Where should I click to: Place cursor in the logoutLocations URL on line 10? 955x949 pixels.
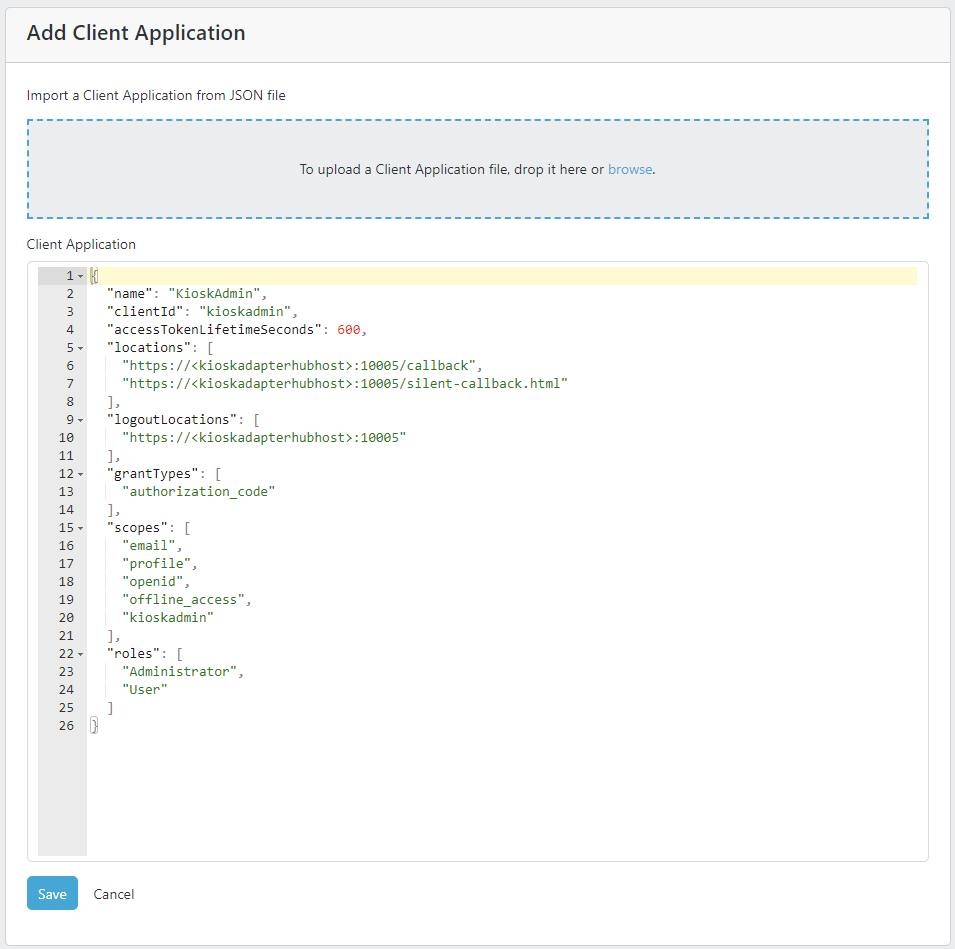(x=264, y=438)
